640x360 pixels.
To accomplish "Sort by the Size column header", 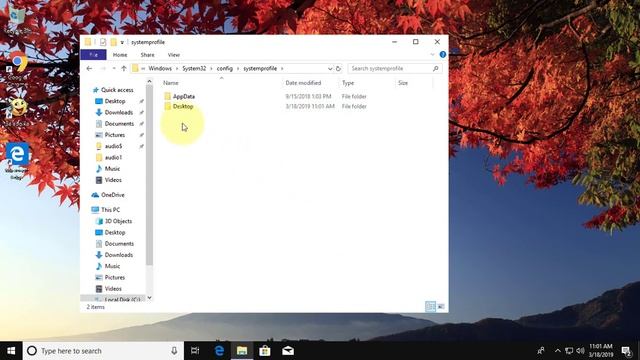I will click(403, 83).
